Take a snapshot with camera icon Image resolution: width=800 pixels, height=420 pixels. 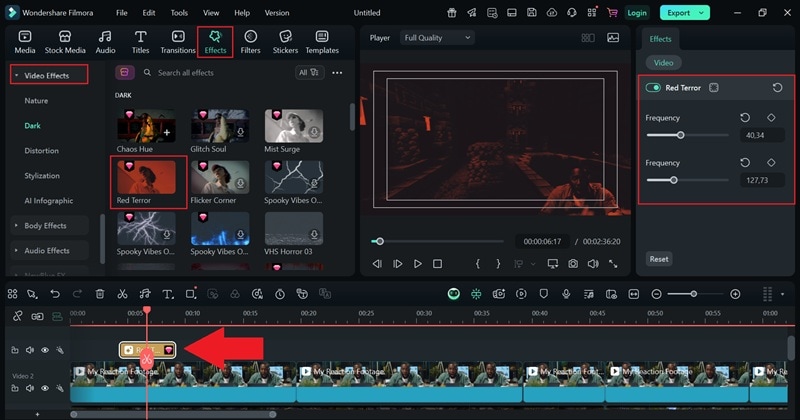coord(573,264)
